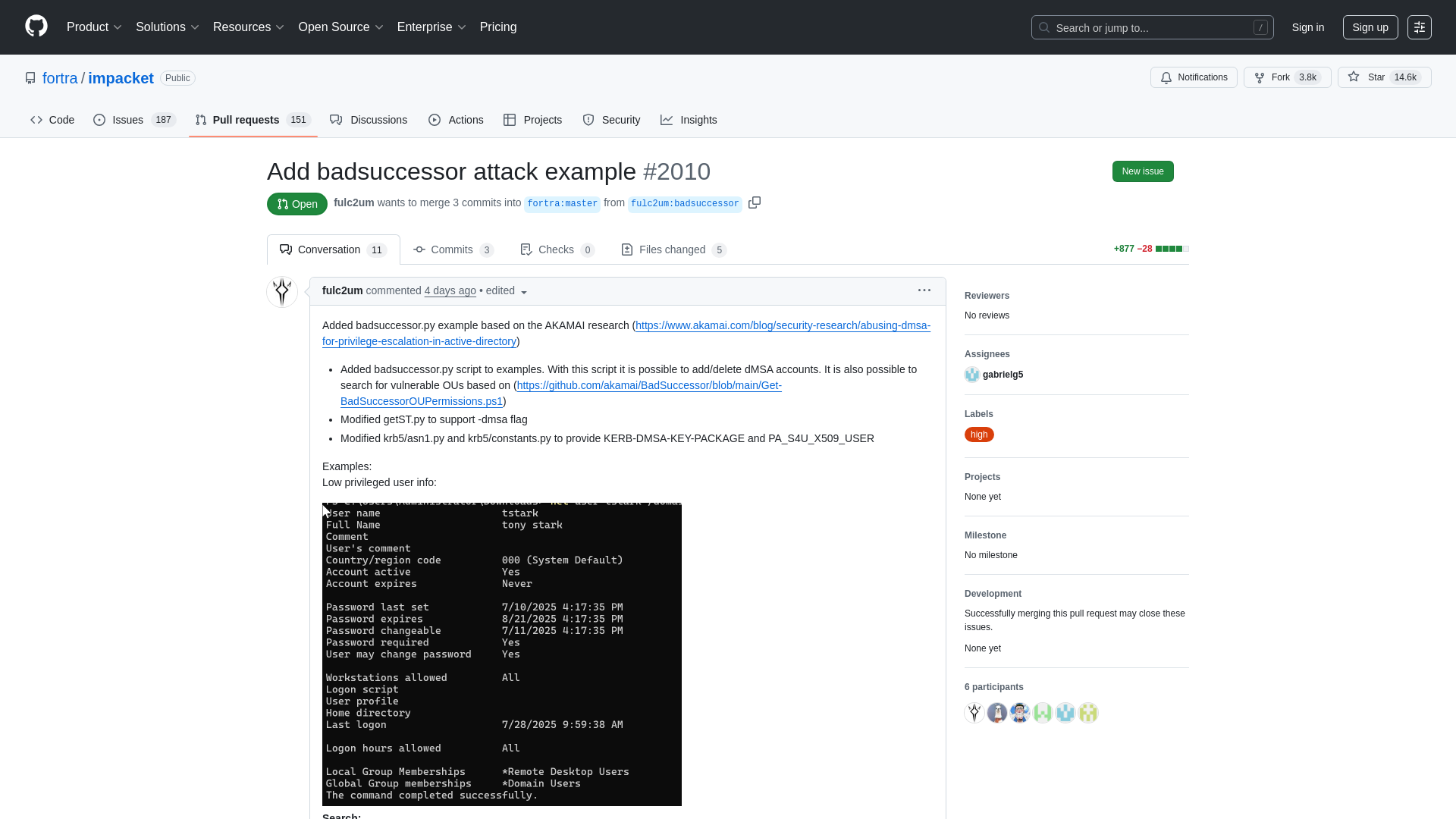Open the terminal screenshot of tstark user info
The width and height of the screenshot is (1456, 819).
pyautogui.click(x=502, y=654)
